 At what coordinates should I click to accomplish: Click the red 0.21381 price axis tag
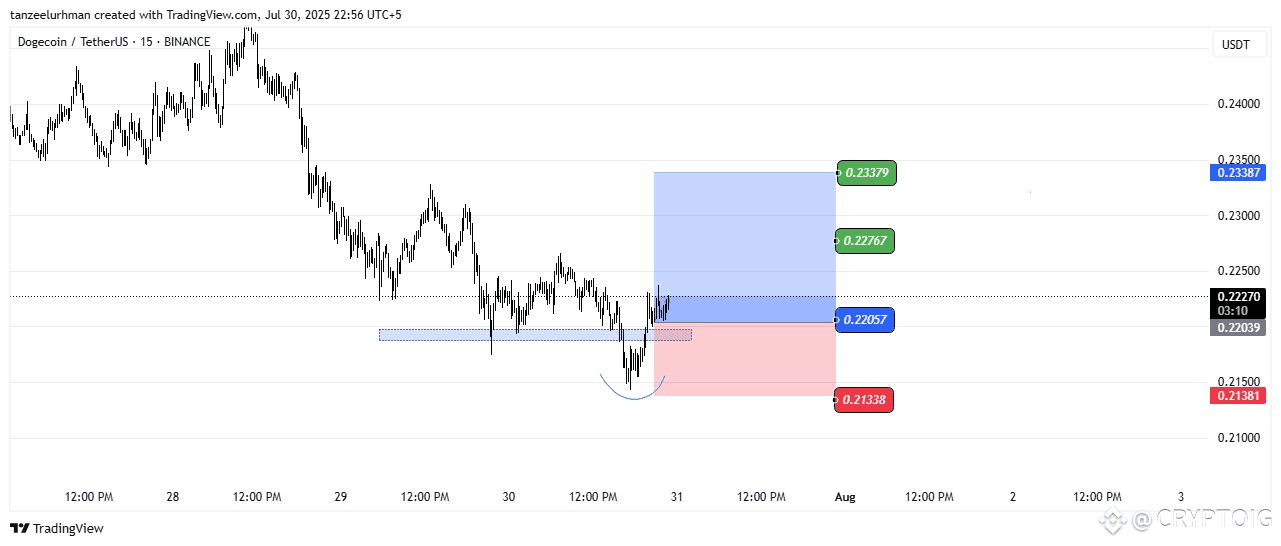(1240, 395)
